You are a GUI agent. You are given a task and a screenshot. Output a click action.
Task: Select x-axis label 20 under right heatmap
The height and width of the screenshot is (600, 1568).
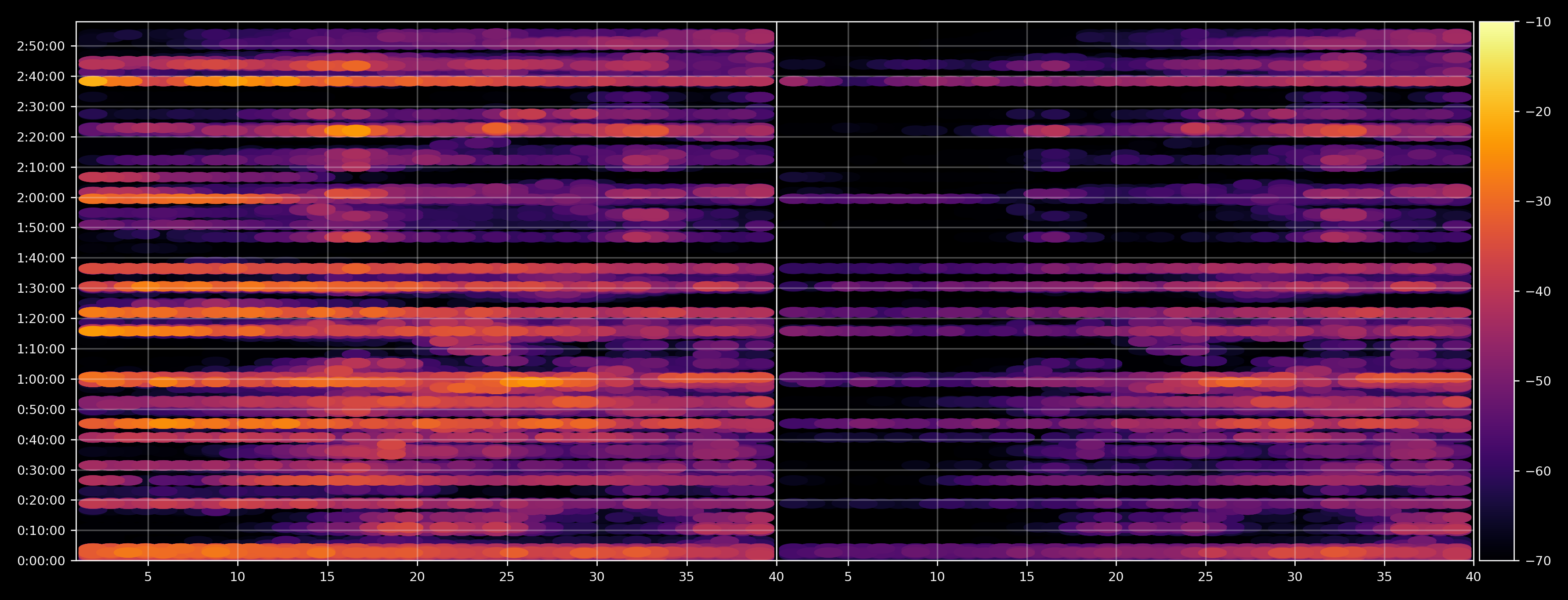coord(1116,576)
